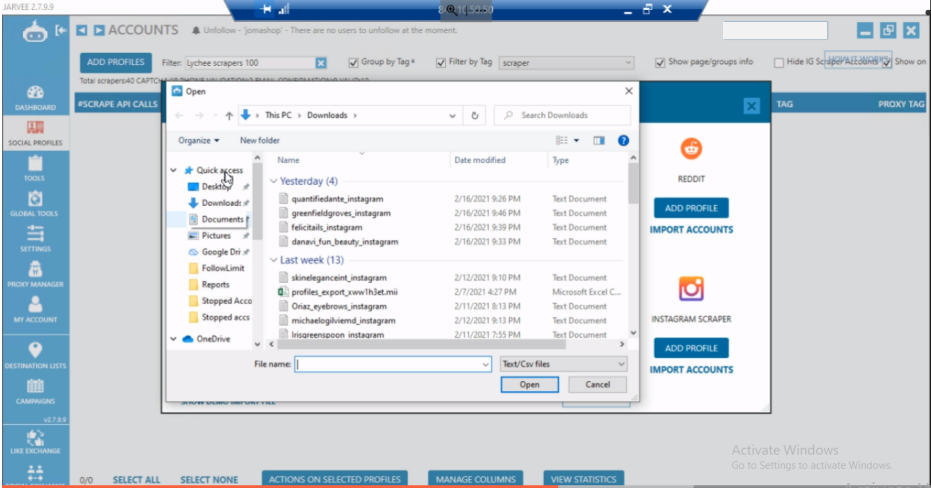
Task: Select Desktop in navigation pane
Action: 215,186
